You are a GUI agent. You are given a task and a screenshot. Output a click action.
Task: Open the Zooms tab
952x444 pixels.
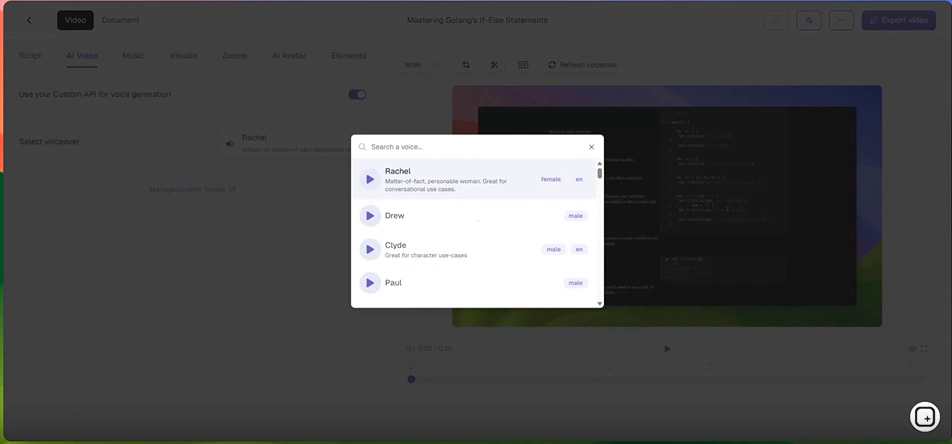click(x=234, y=55)
